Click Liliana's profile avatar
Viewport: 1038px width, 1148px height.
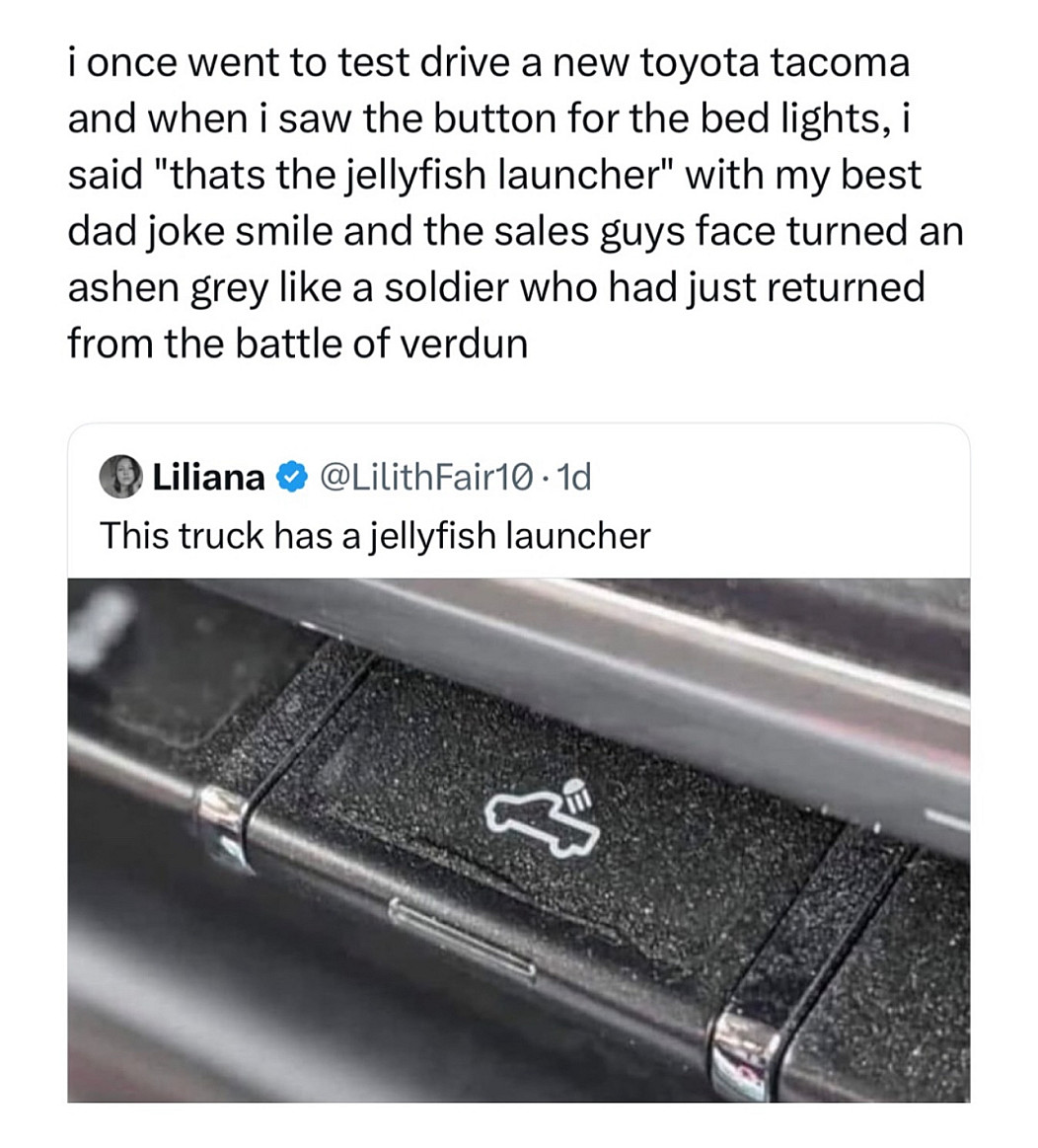[x=124, y=478]
